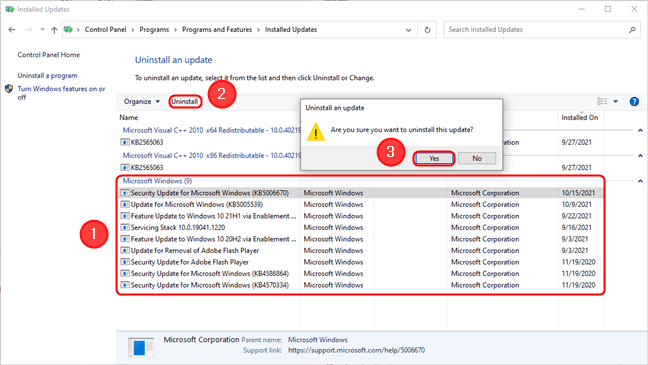This screenshot has width=648, height=365.
Task: Select Visual C++ 2010 x64 Redistributable group header
Action: coord(212,130)
